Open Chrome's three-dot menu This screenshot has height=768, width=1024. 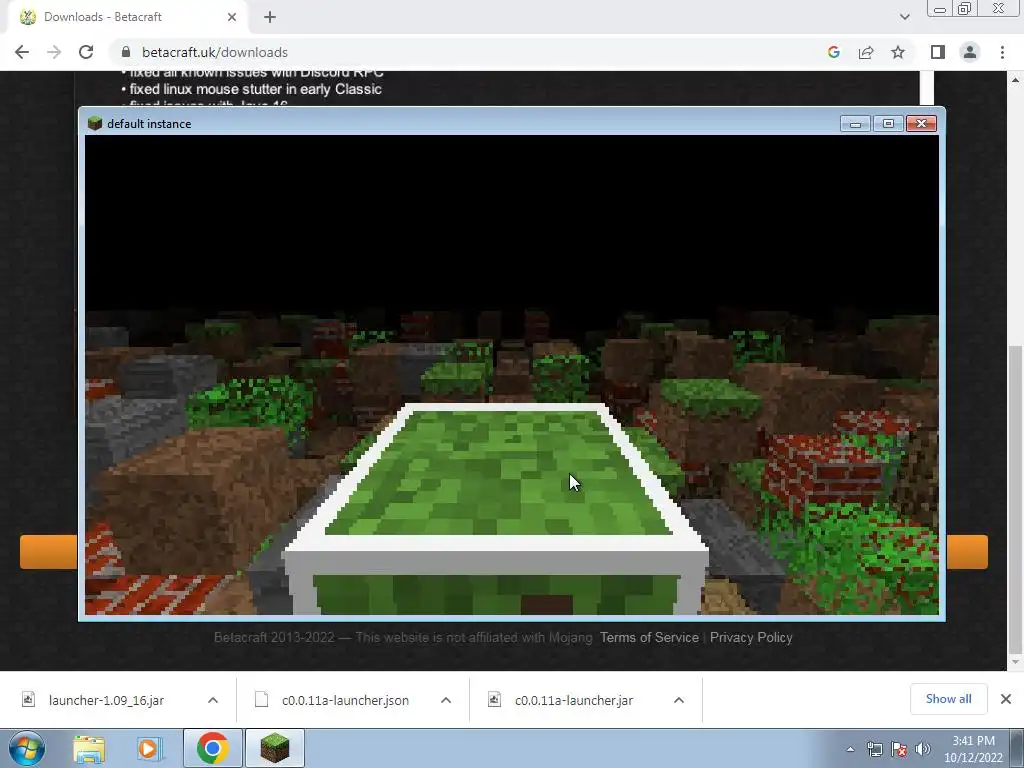tap(1002, 52)
